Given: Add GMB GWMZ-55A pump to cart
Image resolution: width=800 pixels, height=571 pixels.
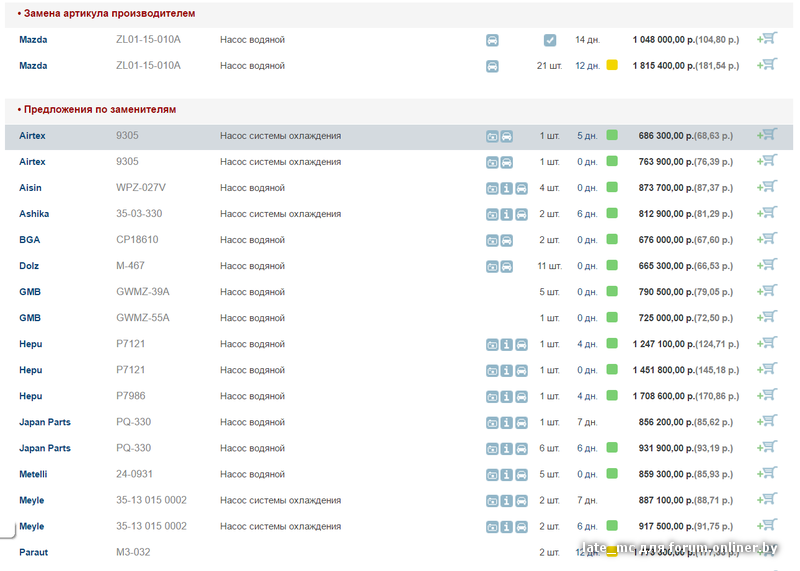Looking at the screenshot, I should click(767, 317).
